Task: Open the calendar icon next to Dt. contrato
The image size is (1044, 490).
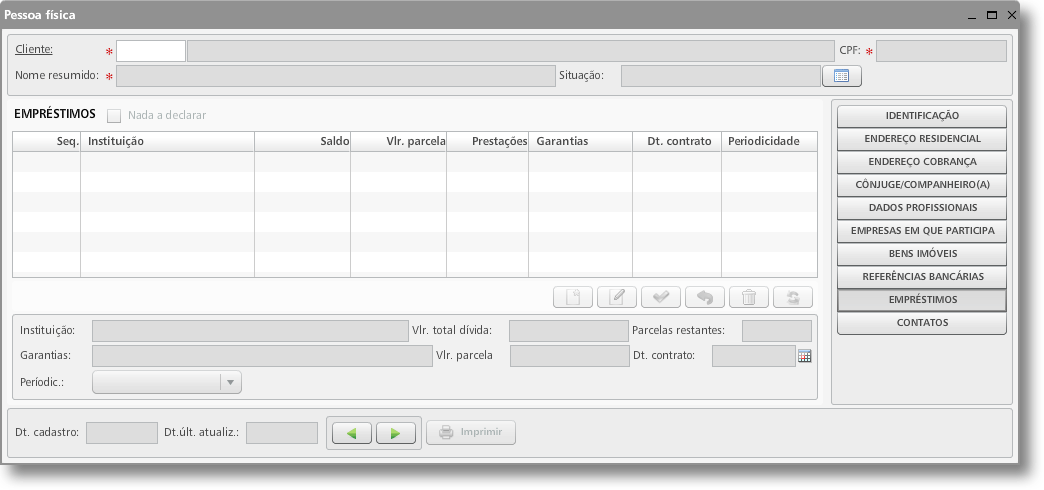Action: coord(804,356)
